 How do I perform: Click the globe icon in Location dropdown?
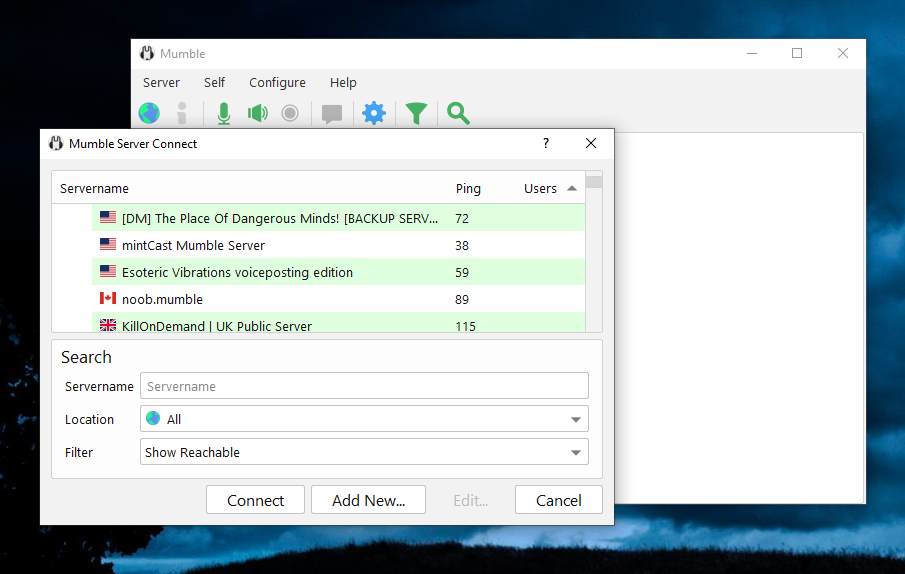click(153, 418)
